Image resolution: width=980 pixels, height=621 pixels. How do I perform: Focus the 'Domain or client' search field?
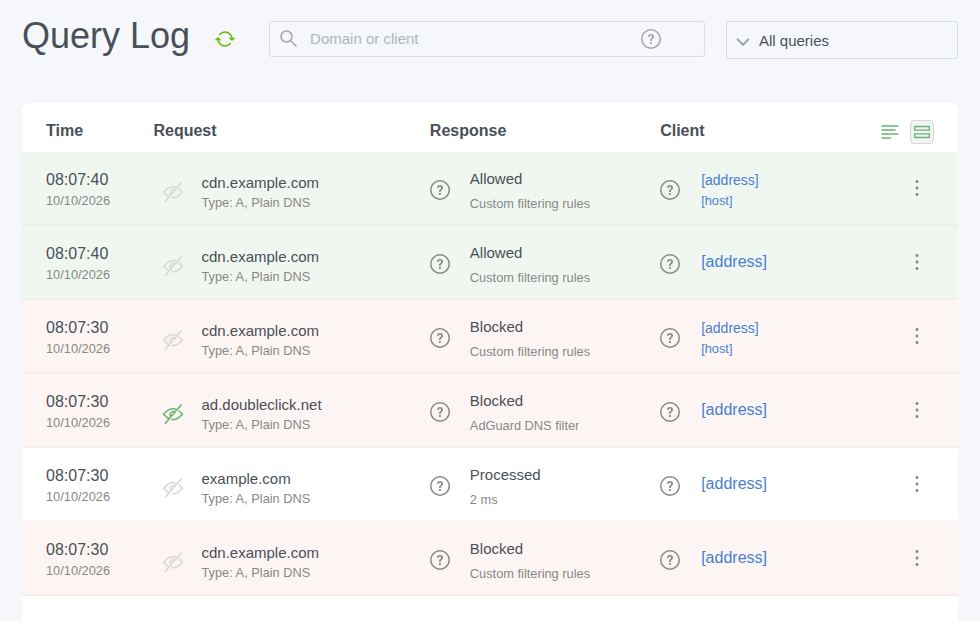(487, 39)
